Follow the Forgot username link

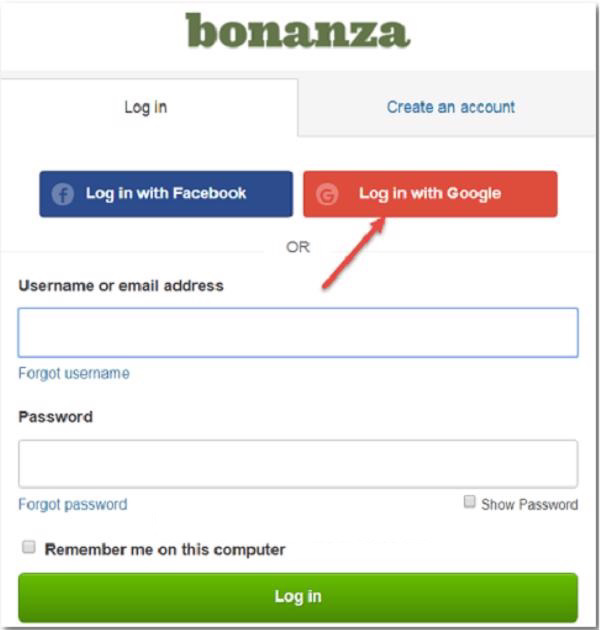point(73,373)
